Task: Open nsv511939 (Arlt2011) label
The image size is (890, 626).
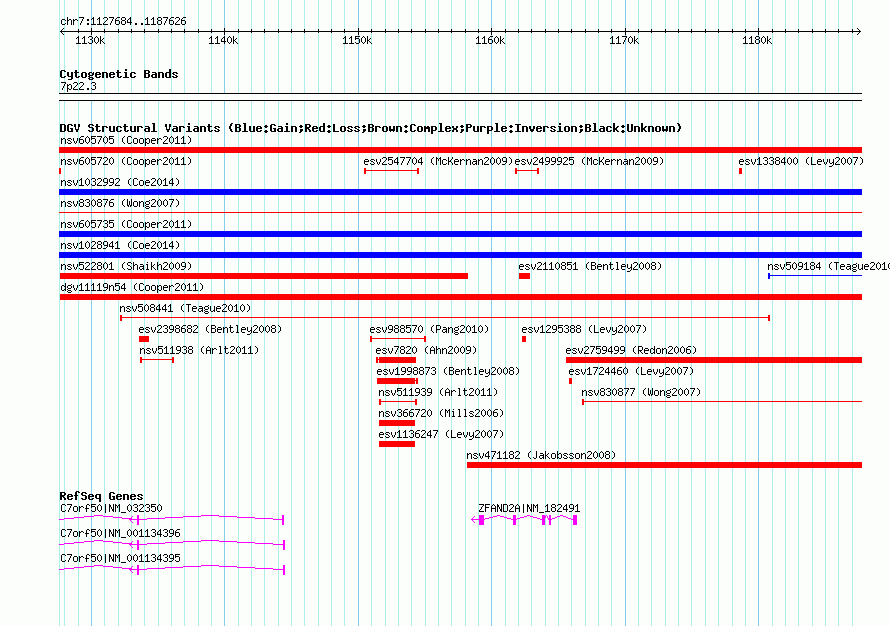Action: coord(438,392)
